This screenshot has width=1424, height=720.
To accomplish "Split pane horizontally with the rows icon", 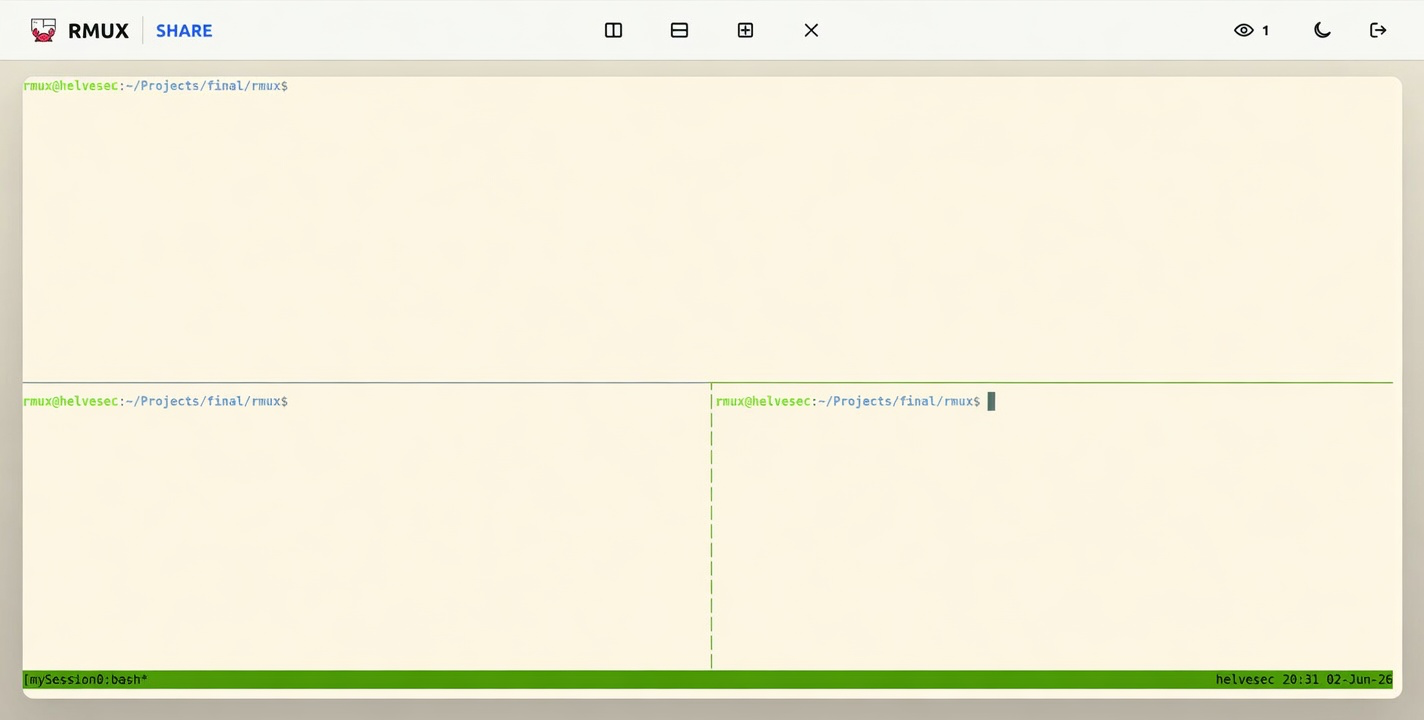I will coord(680,30).
